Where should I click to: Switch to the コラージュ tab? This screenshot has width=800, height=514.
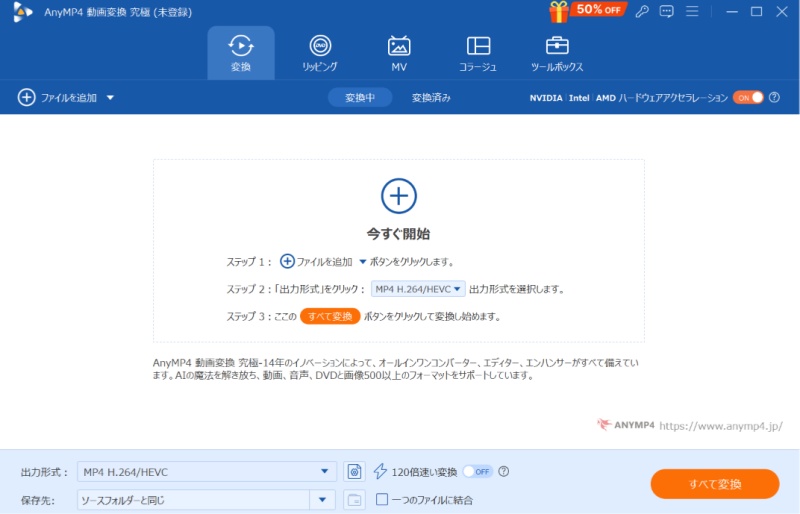pos(478,53)
